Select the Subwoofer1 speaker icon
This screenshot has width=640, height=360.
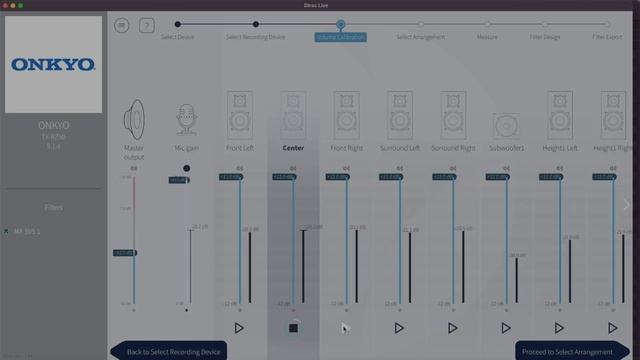[x=506, y=126]
